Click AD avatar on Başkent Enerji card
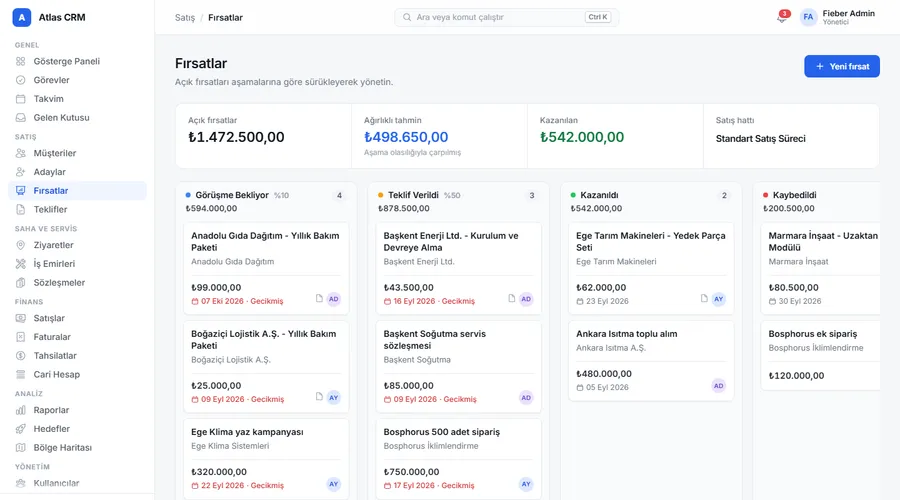 click(526, 299)
